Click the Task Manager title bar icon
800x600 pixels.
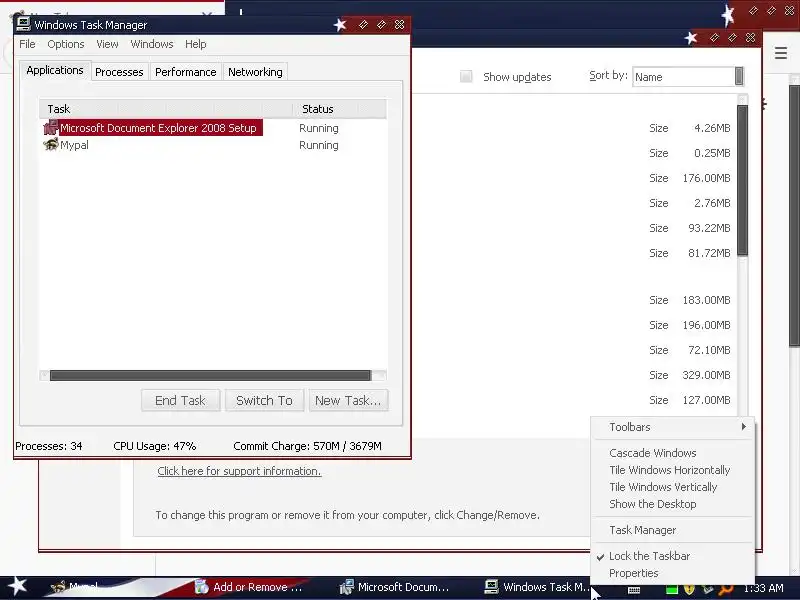pyautogui.click(x=23, y=24)
